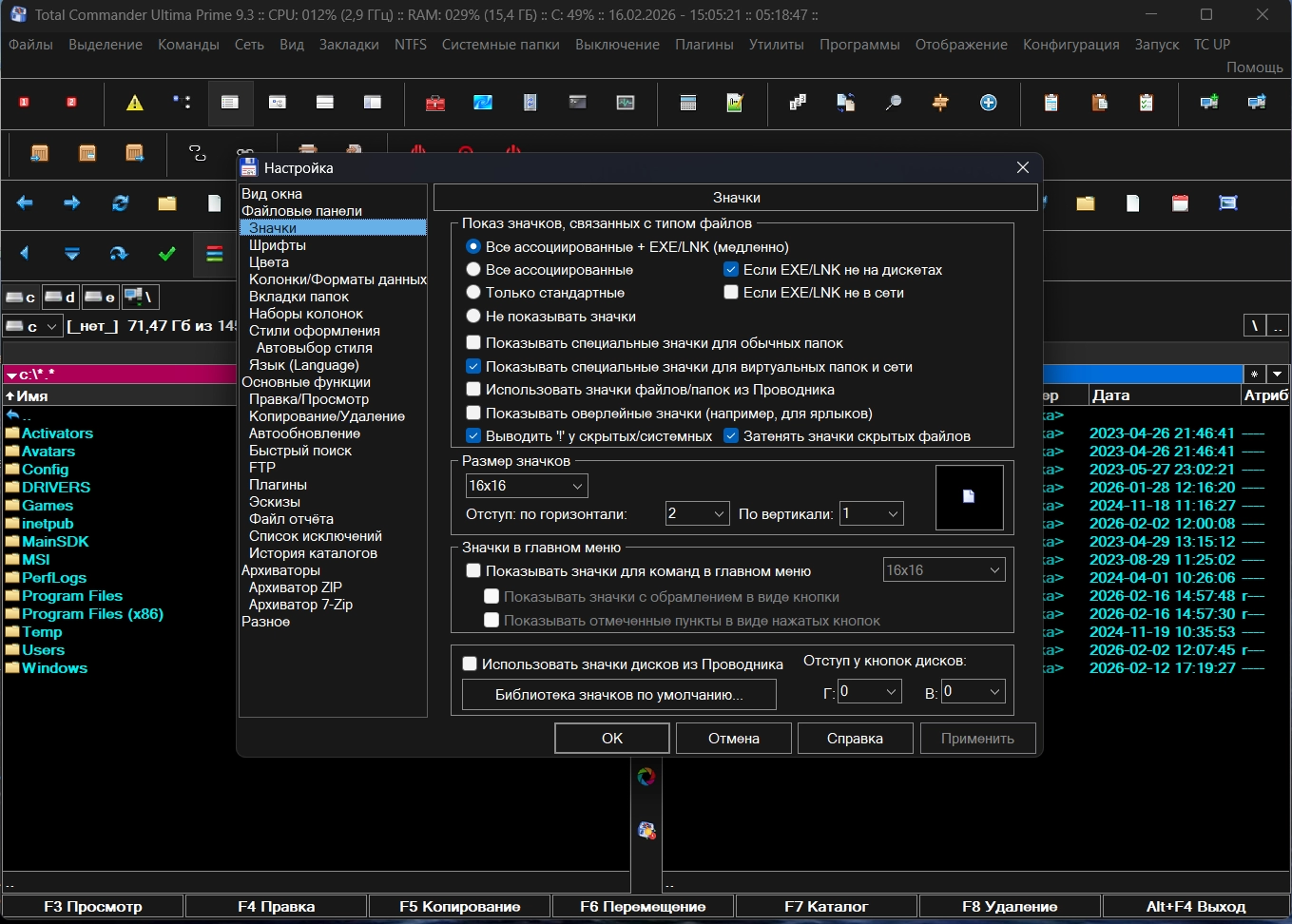Uncheck 'Затенять значки скрытых файлов'
Viewport: 1292px width, 924px height.
tap(731, 436)
